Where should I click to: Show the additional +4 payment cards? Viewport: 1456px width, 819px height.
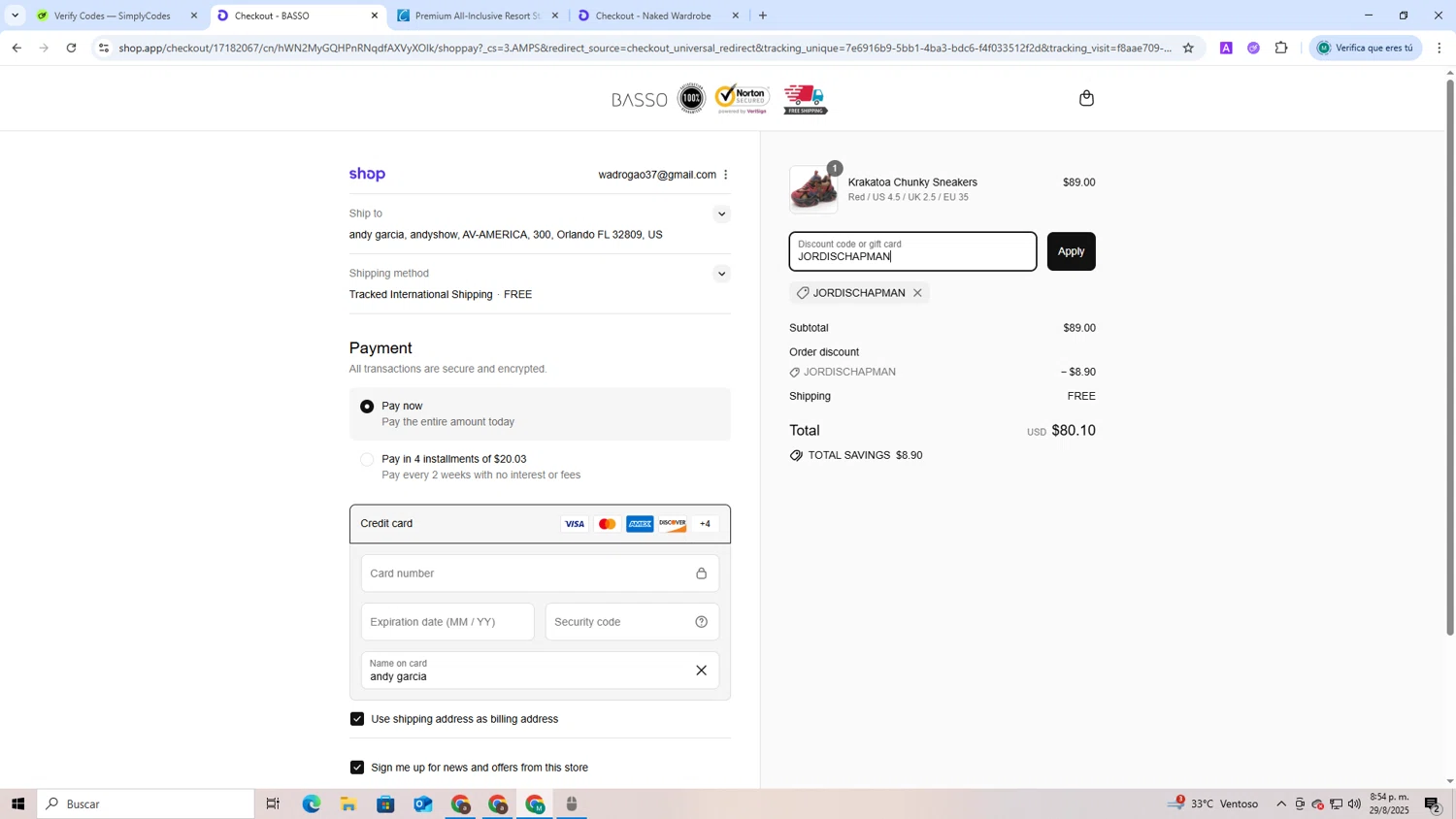(x=706, y=524)
